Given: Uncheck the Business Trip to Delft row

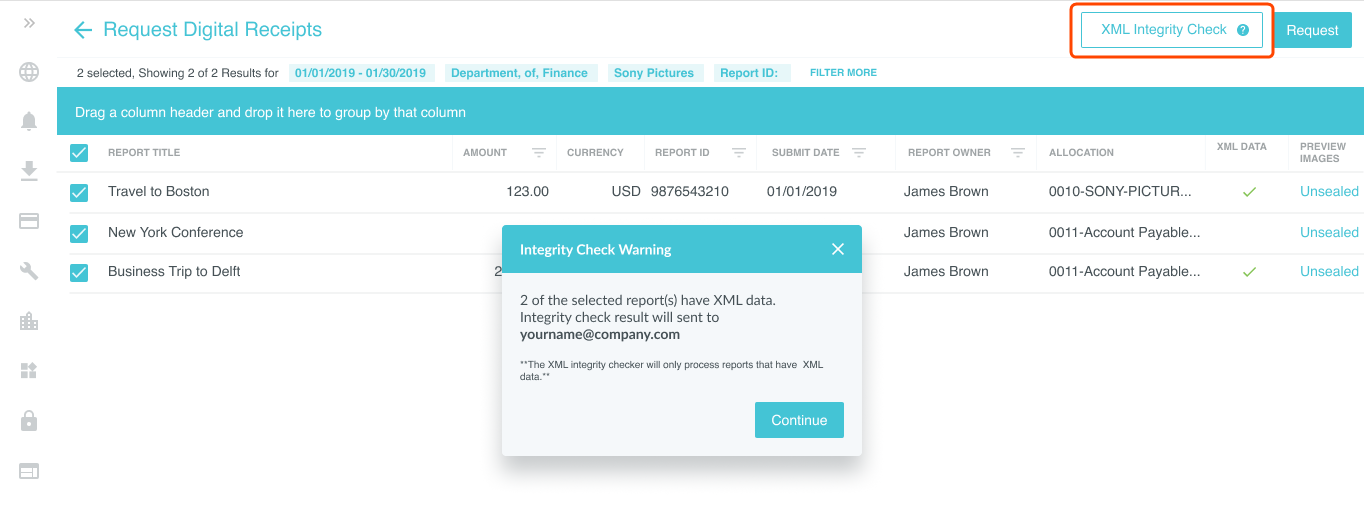Looking at the screenshot, I should (79, 272).
